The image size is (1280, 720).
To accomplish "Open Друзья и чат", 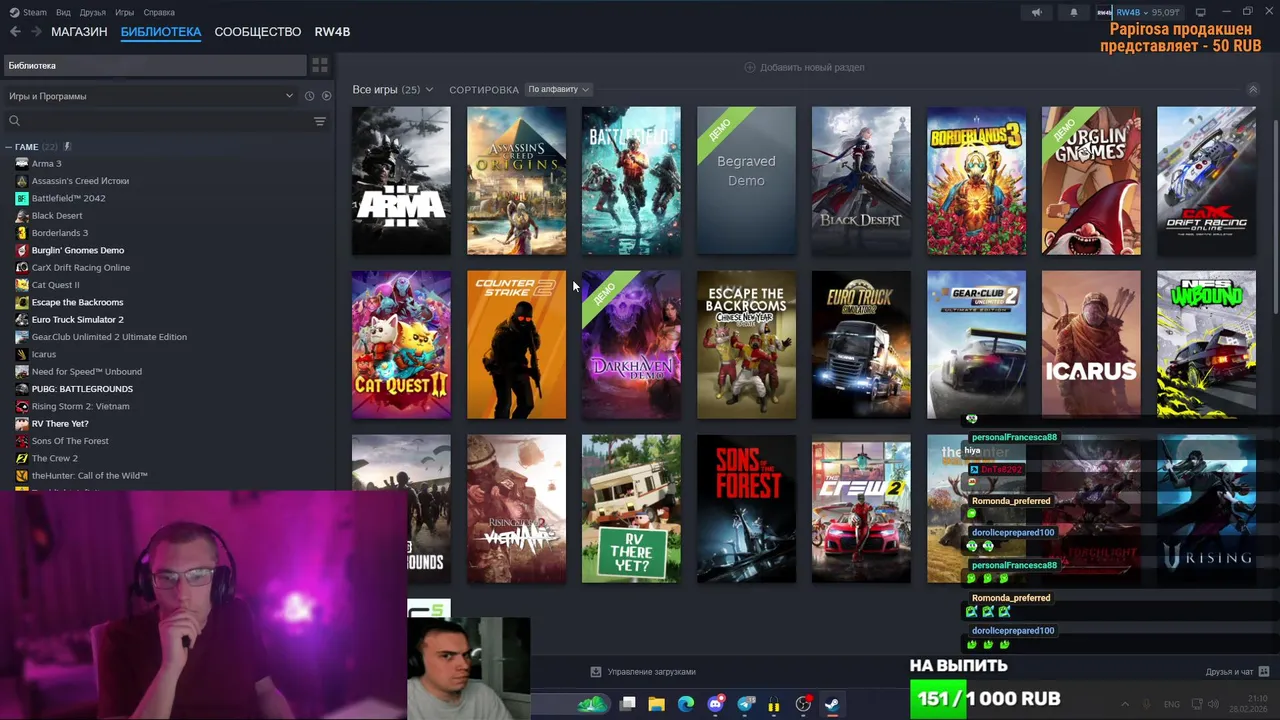I will tap(1237, 672).
